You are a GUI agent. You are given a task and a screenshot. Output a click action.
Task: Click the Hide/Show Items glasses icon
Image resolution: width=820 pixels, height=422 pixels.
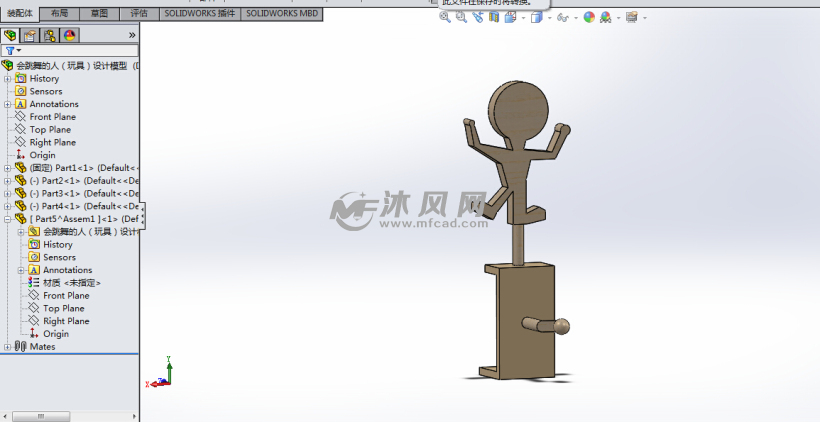(563, 17)
